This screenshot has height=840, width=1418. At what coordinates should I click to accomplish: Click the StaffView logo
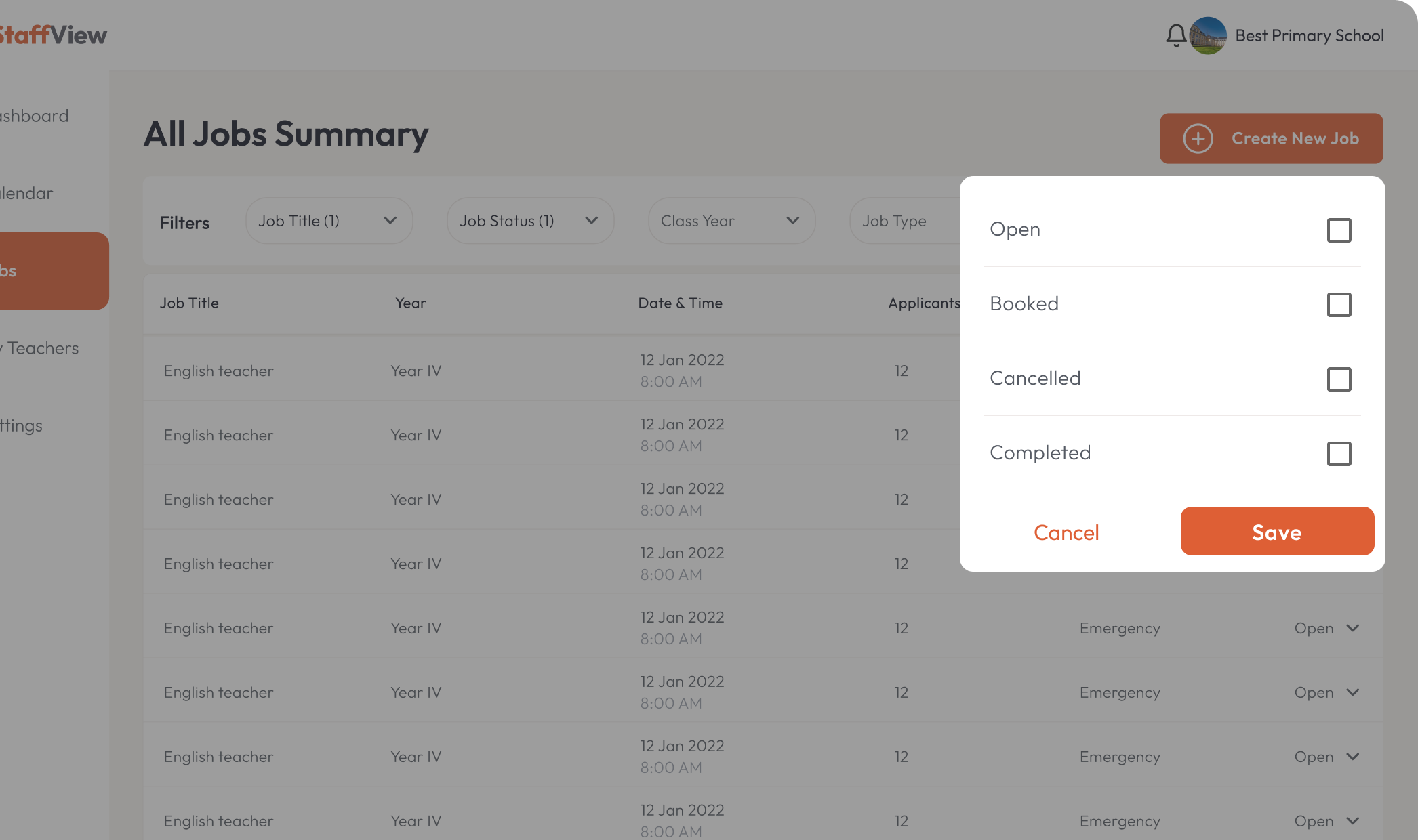pos(53,35)
